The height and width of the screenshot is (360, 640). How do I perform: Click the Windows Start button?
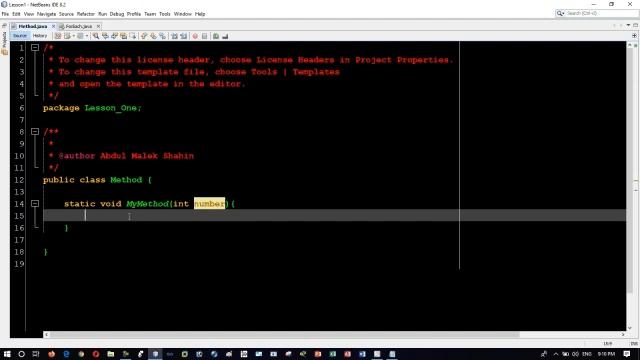tap(7, 354)
